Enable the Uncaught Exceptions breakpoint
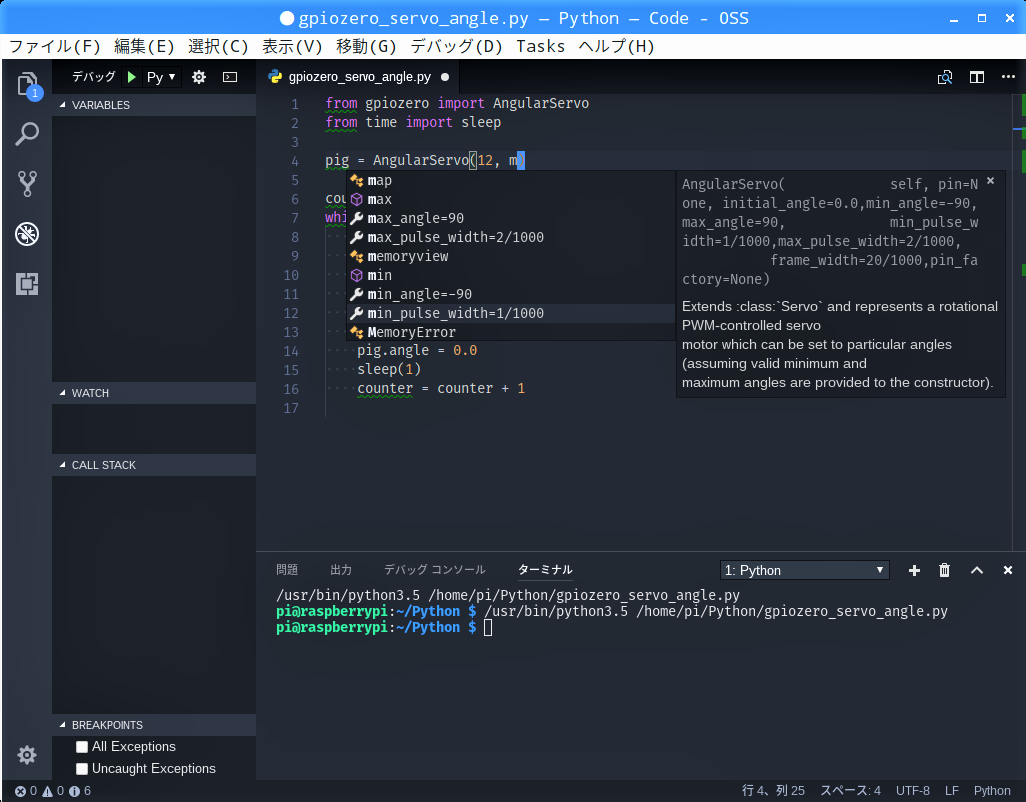This screenshot has width=1026, height=802. coord(82,769)
